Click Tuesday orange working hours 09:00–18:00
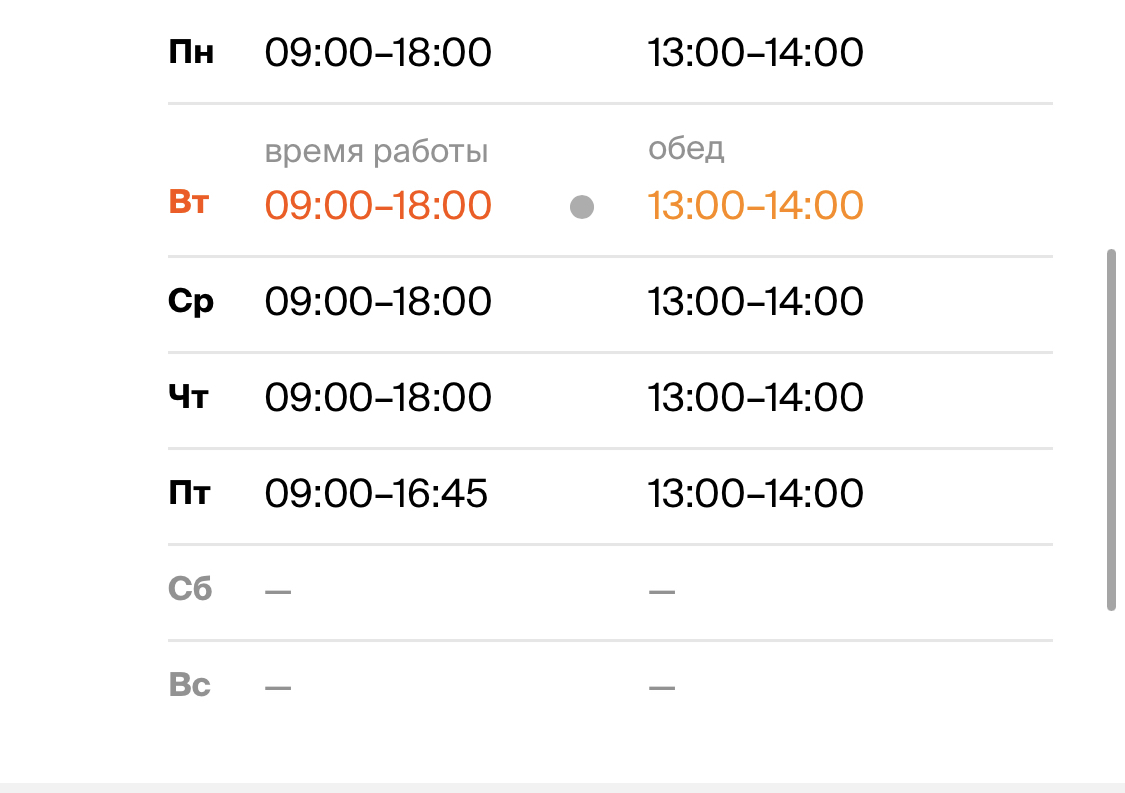Image resolution: width=1125 pixels, height=793 pixels. [x=378, y=205]
